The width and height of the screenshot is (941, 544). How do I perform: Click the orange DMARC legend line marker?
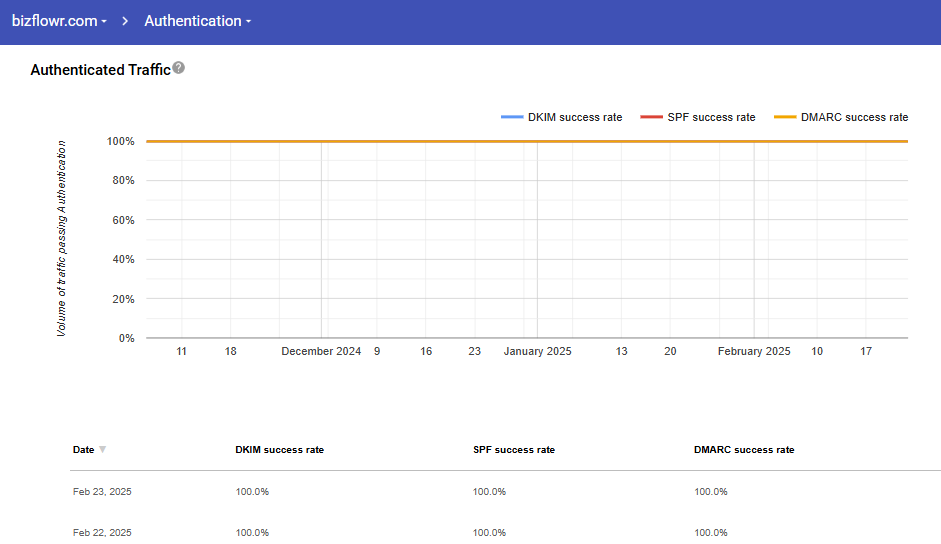coord(785,117)
